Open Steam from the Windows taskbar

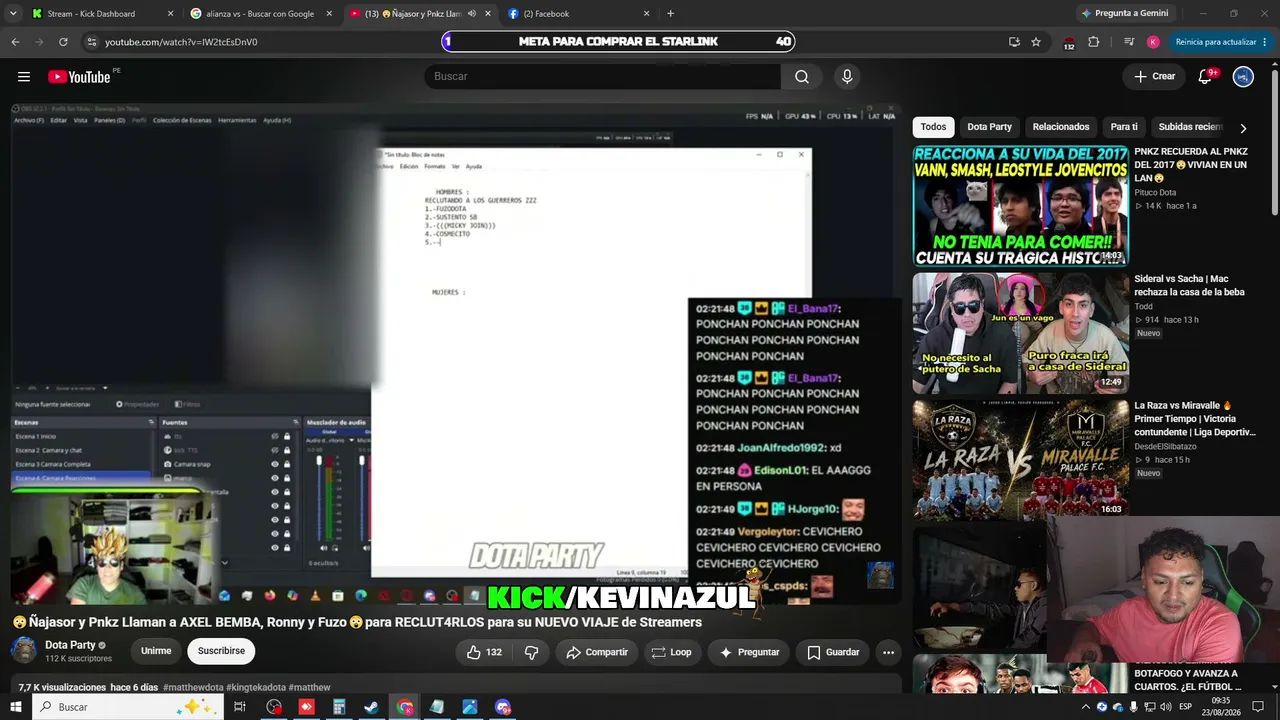[x=371, y=707]
